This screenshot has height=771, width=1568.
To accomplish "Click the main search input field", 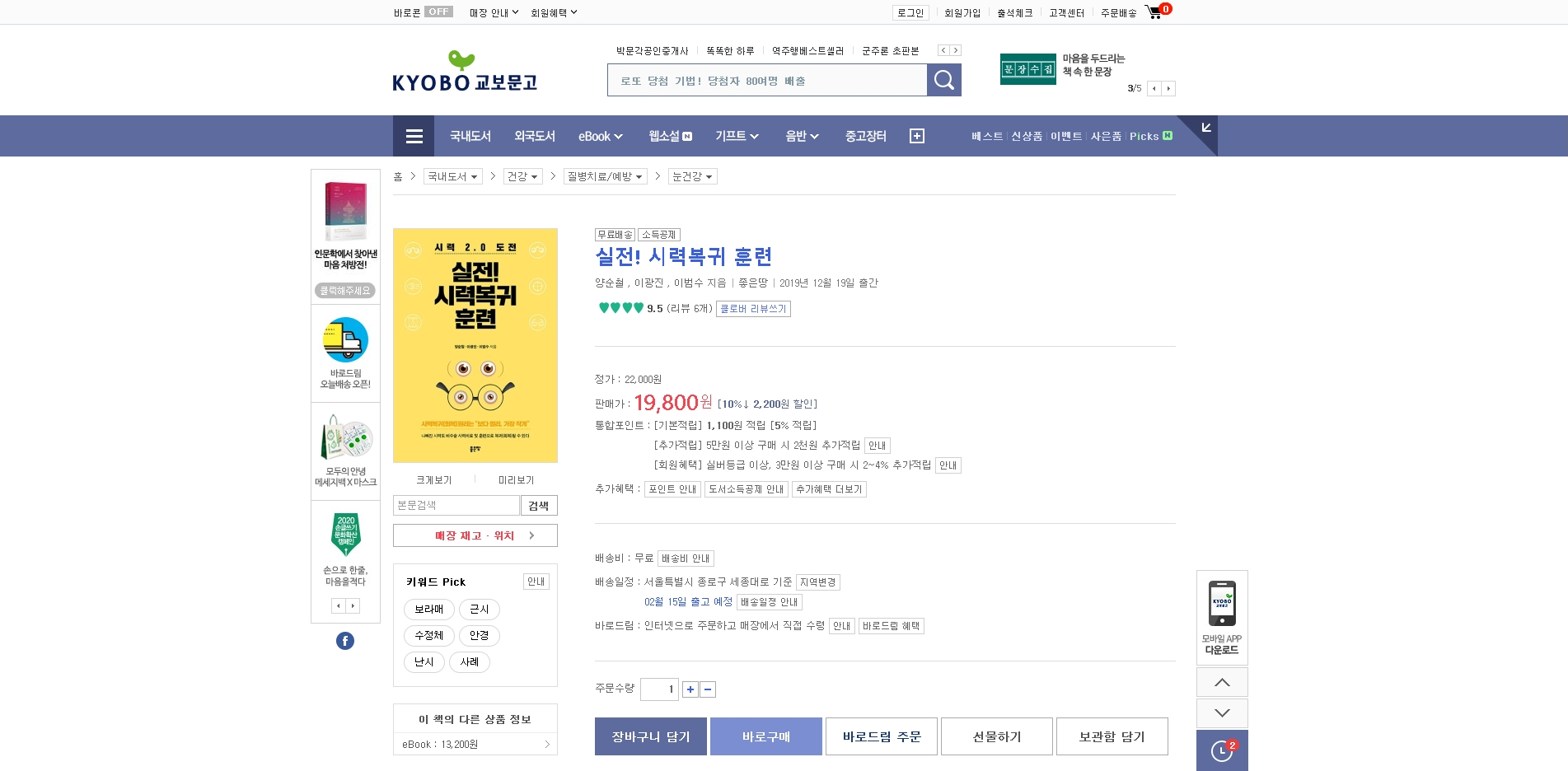I will pyautogui.click(x=767, y=80).
